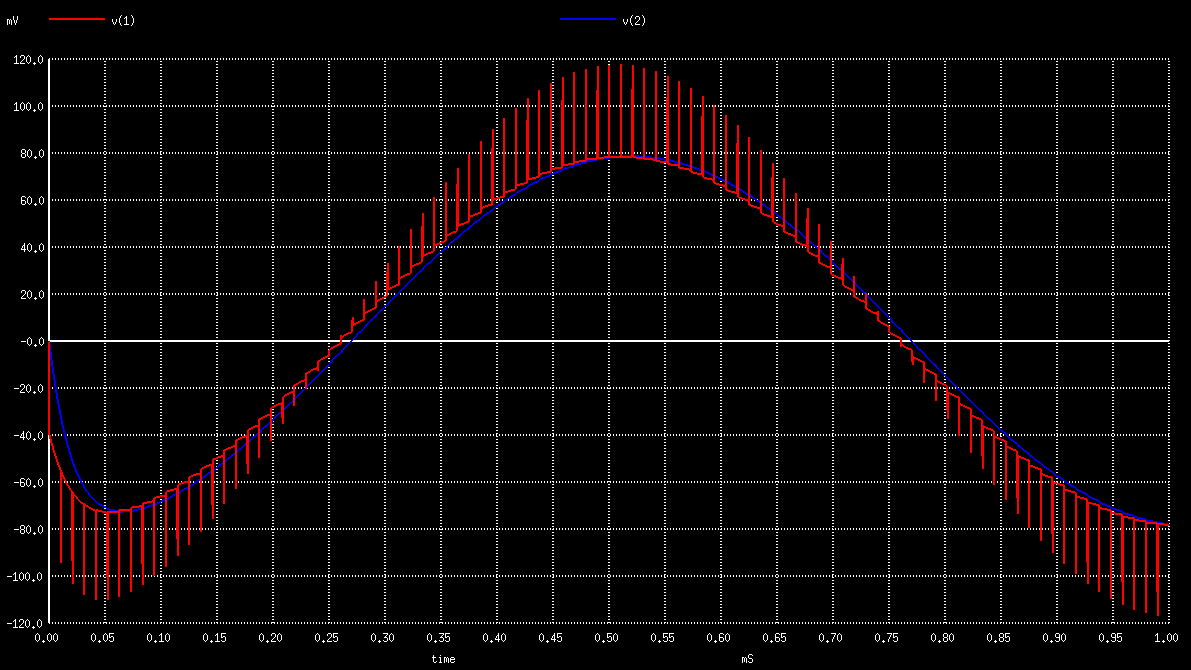The width and height of the screenshot is (1191, 670).
Task: Click the red v(1) legend line
Action: 77,19
